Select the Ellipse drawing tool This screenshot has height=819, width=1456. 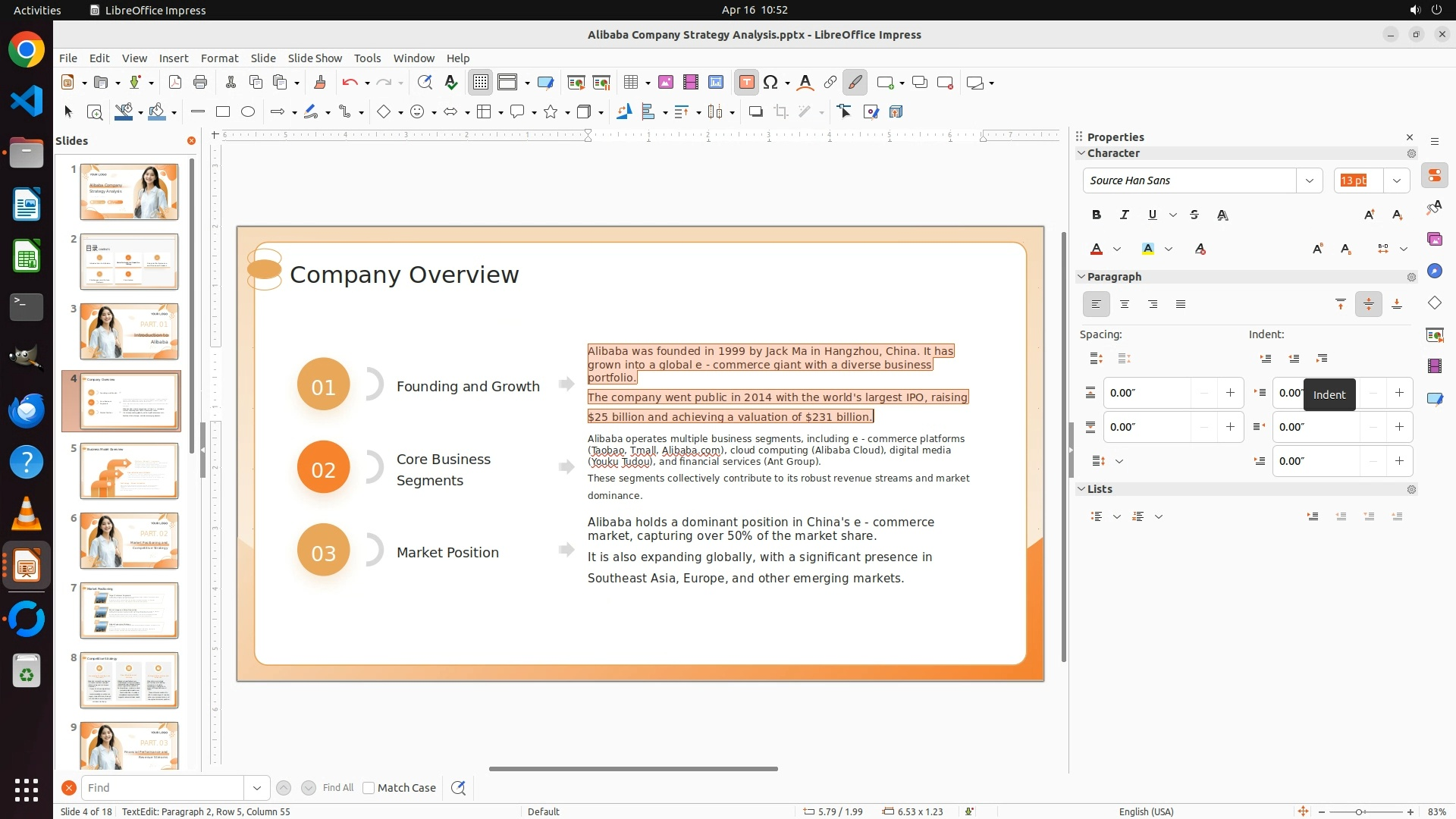248,111
